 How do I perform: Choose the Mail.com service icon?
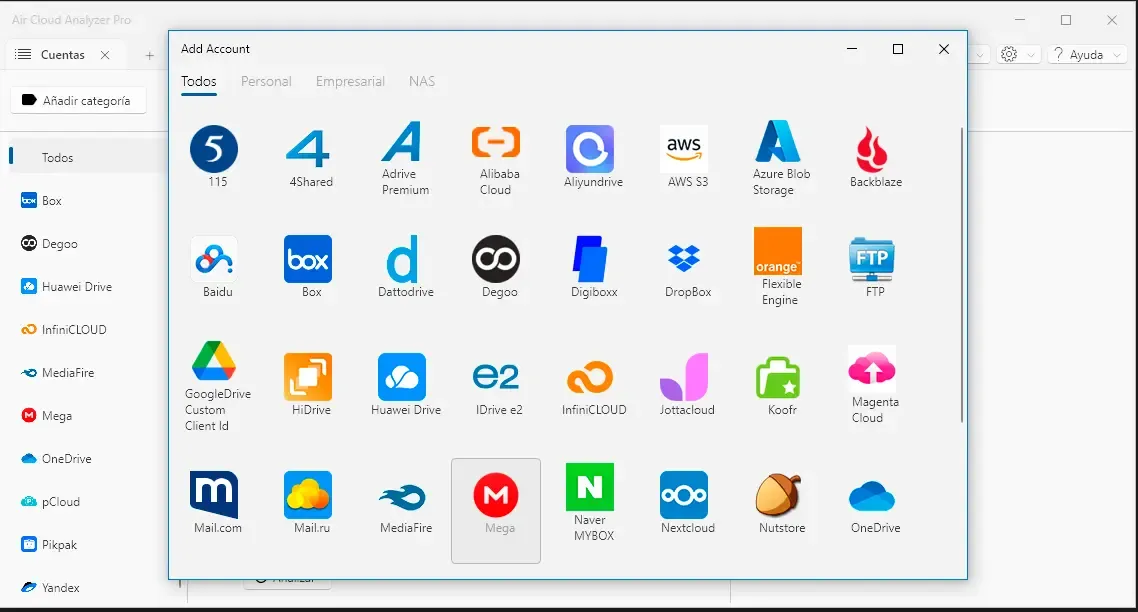click(214, 494)
